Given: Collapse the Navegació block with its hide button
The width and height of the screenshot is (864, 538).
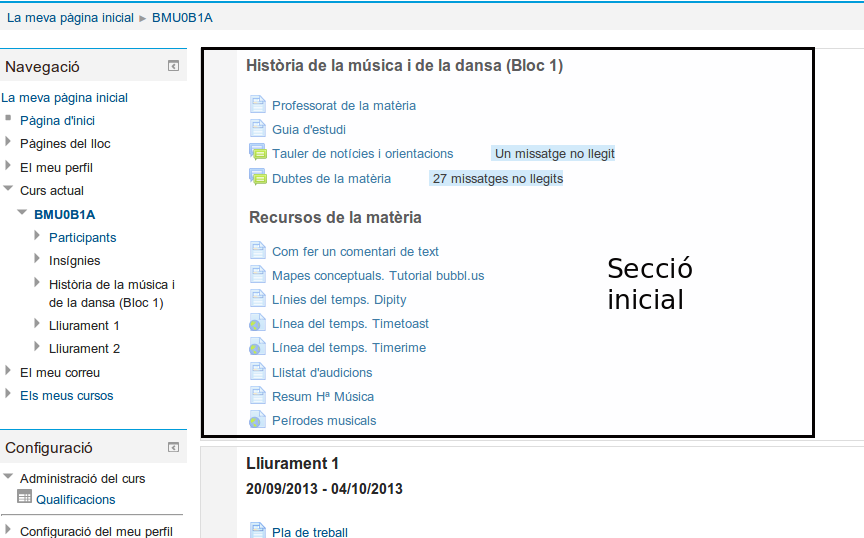Looking at the screenshot, I should [173, 66].
